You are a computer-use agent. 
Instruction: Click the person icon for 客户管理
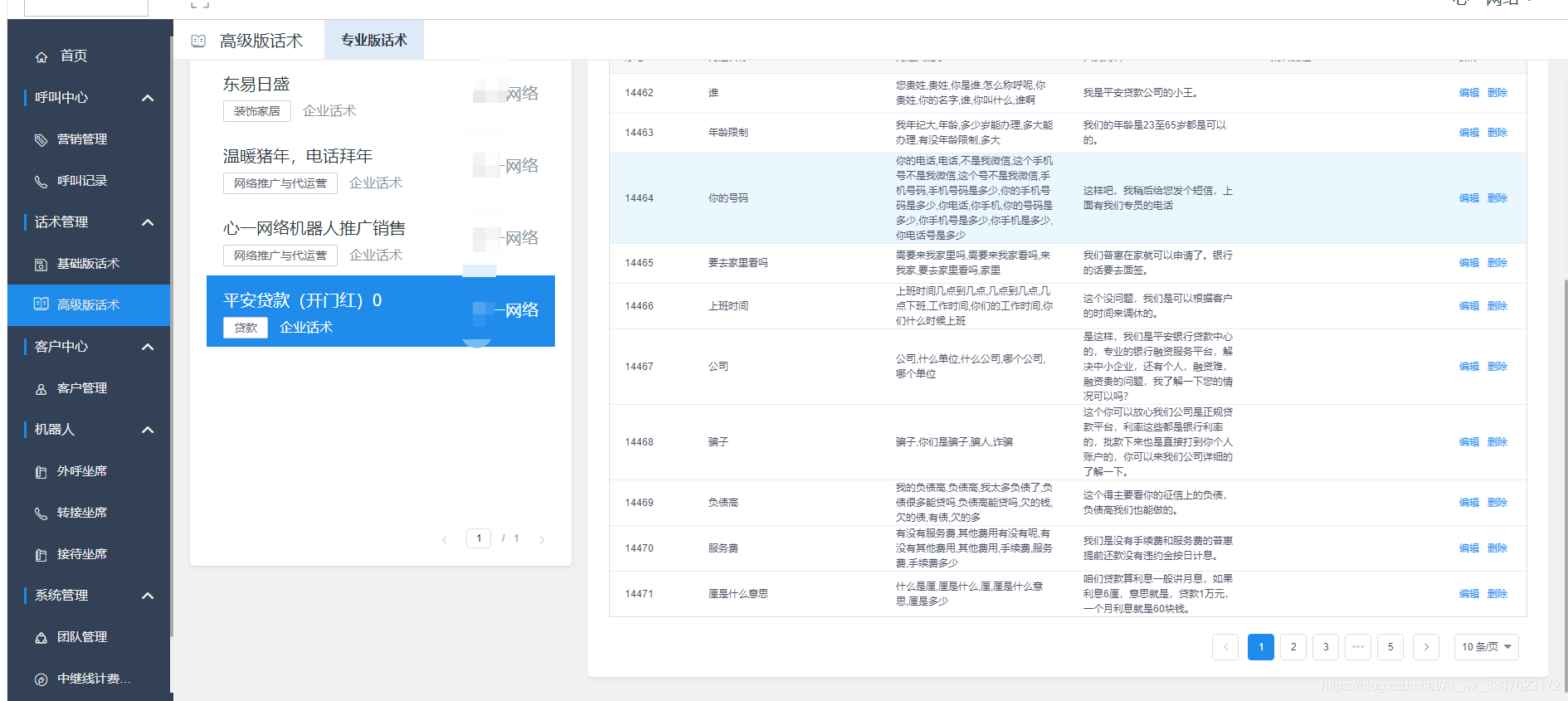[41, 388]
